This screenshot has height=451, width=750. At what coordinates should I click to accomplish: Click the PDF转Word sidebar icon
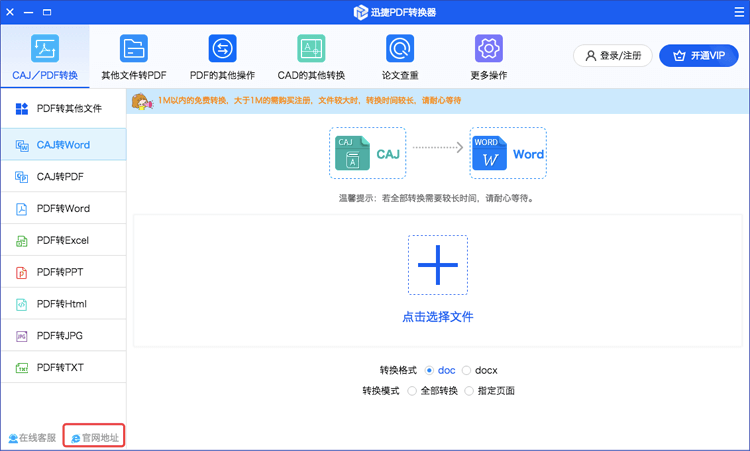point(22,209)
